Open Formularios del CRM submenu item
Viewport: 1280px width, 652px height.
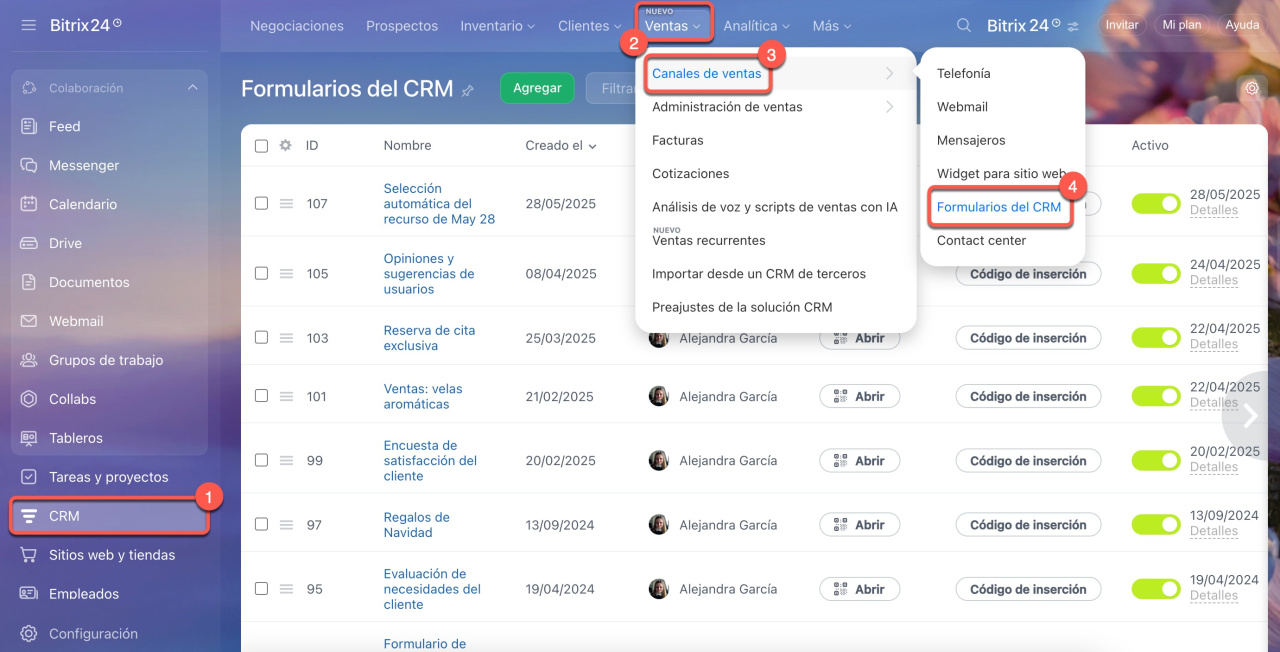point(999,207)
